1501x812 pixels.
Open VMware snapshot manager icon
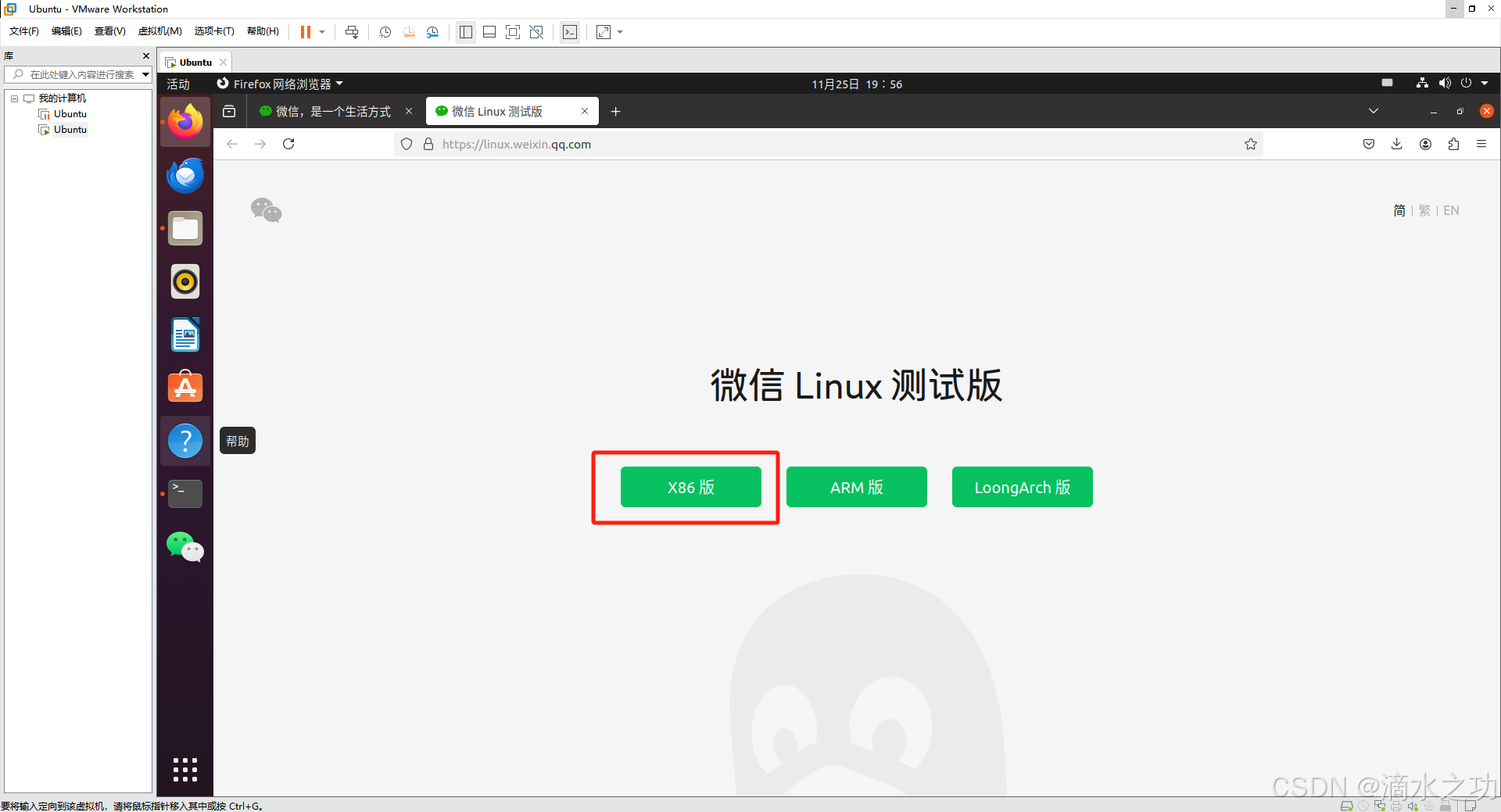pos(432,32)
